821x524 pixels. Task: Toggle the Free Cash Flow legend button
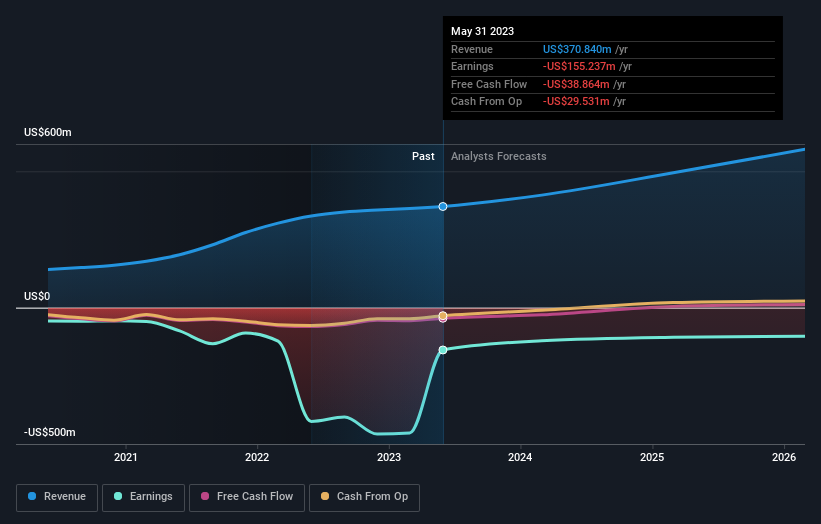[x=247, y=497]
